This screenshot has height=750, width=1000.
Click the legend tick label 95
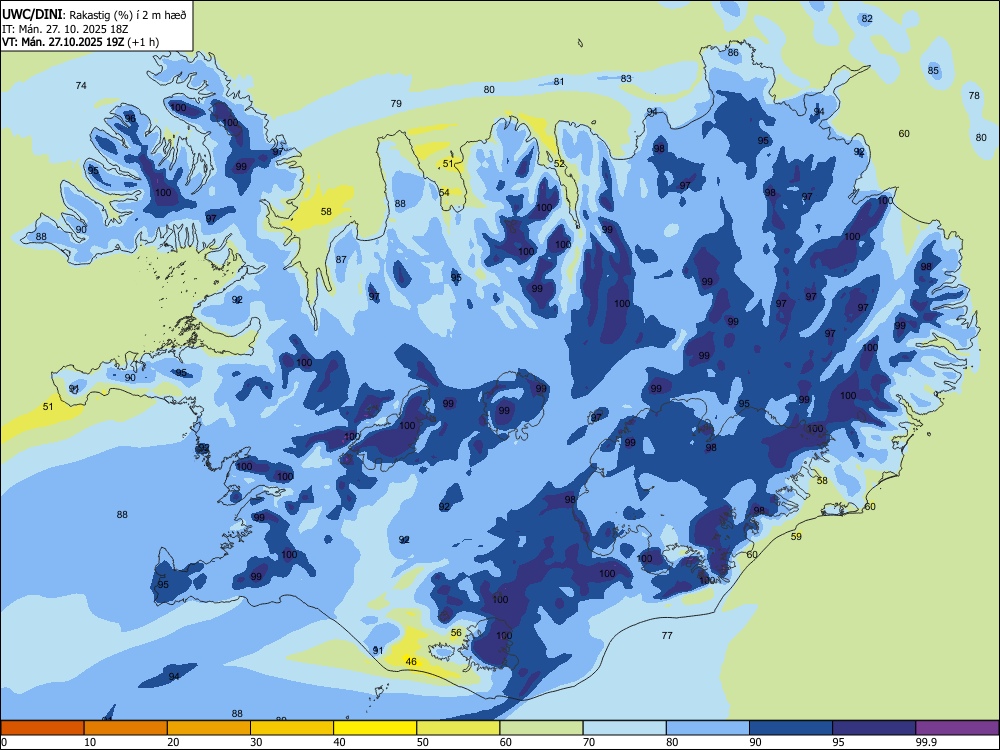(839, 742)
